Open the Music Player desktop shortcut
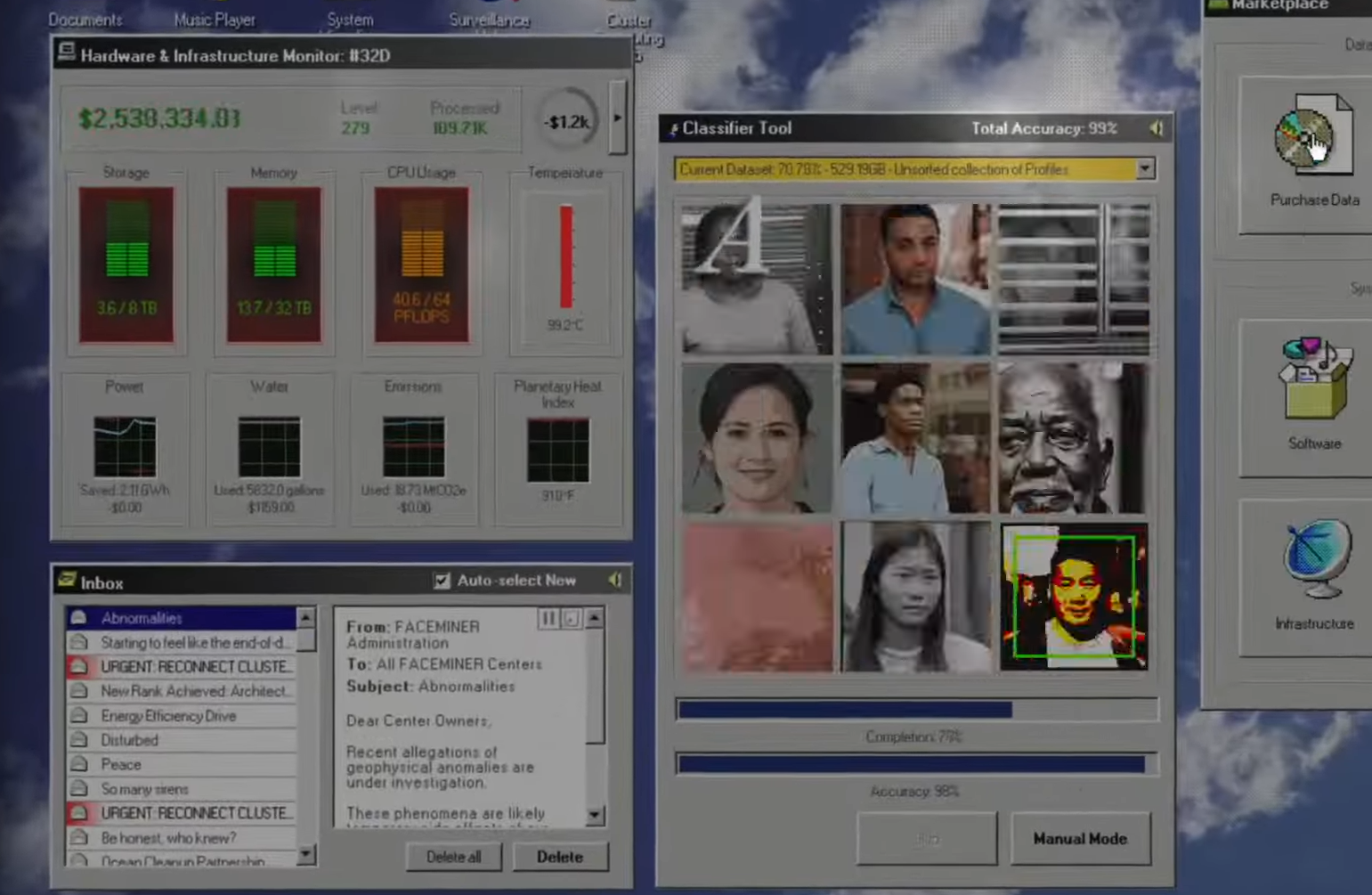This screenshot has width=1372, height=895. [215, 18]
